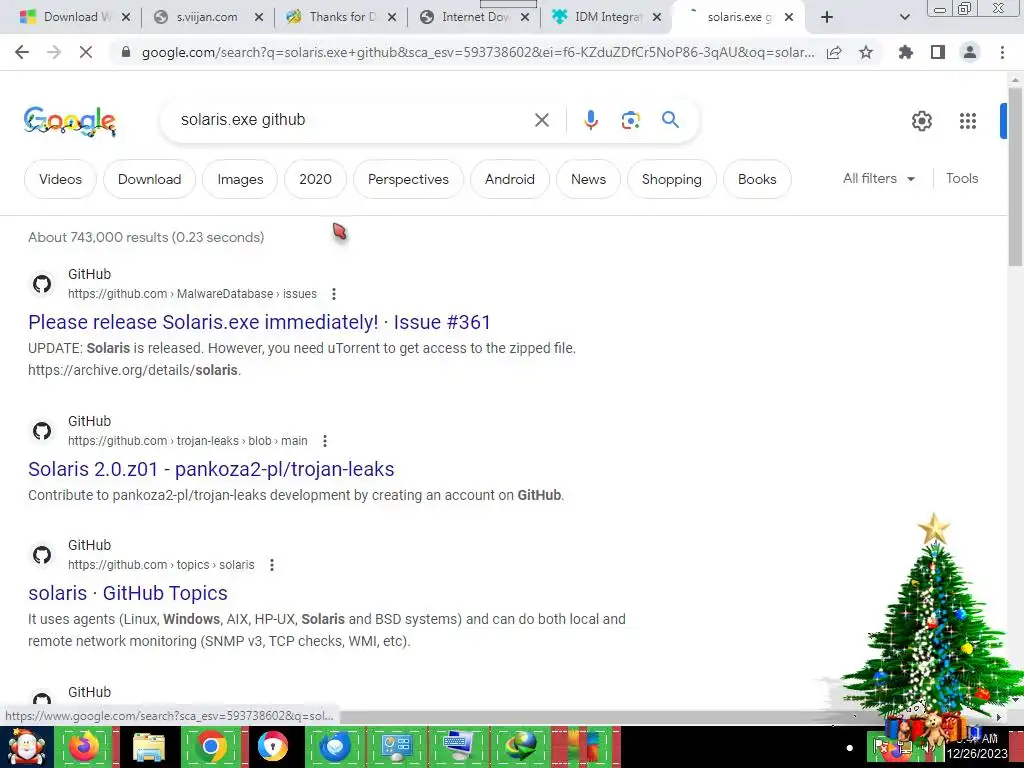Open the Chrome side panel

938,52
